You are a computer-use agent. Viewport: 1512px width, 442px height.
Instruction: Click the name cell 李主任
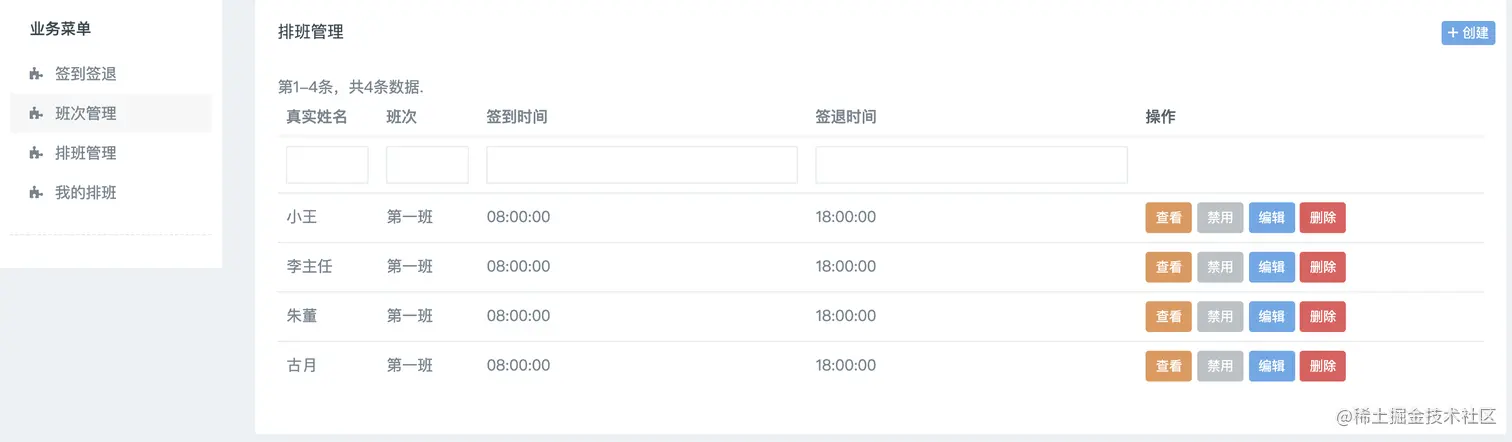tap(309, 266)
